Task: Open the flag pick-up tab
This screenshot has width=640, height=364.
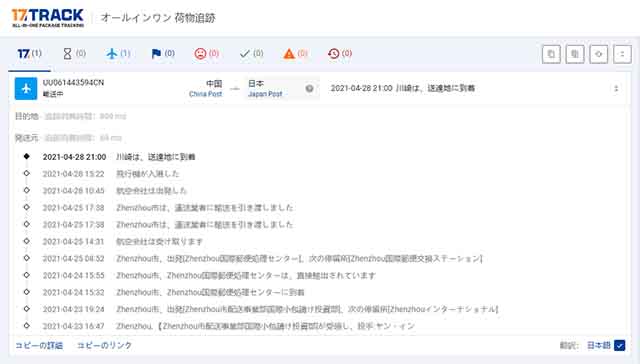Action: (x=163, y=53)
